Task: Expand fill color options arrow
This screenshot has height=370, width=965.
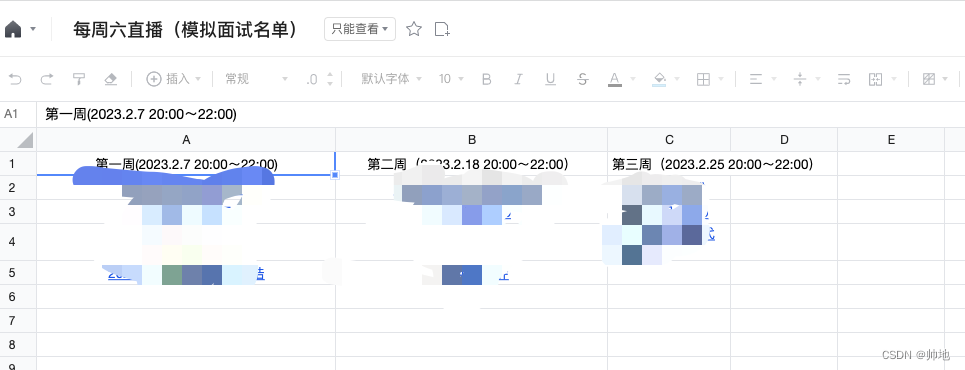Action: (677, 79)
